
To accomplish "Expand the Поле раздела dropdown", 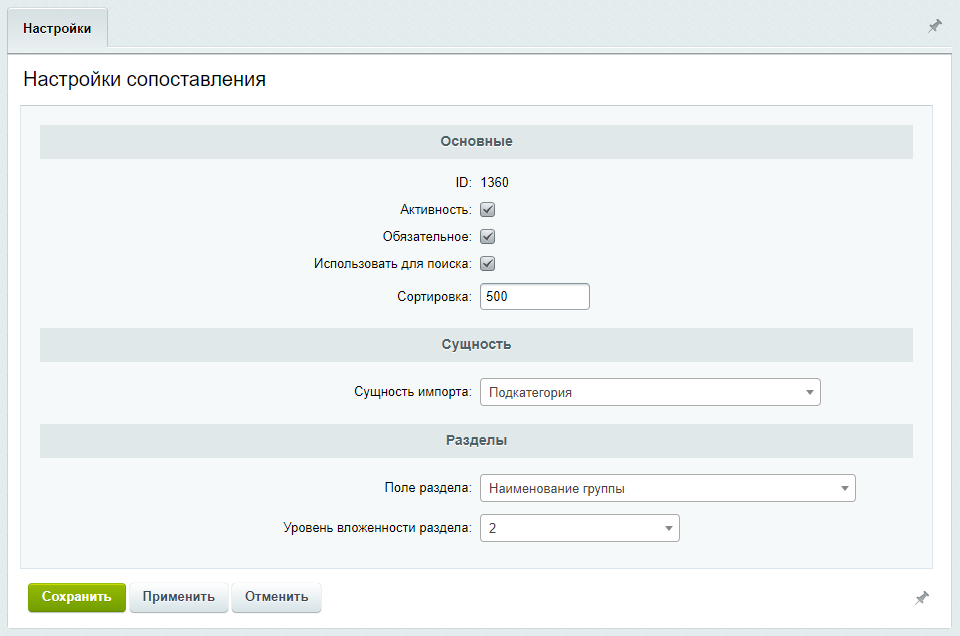I will point(667,488).
